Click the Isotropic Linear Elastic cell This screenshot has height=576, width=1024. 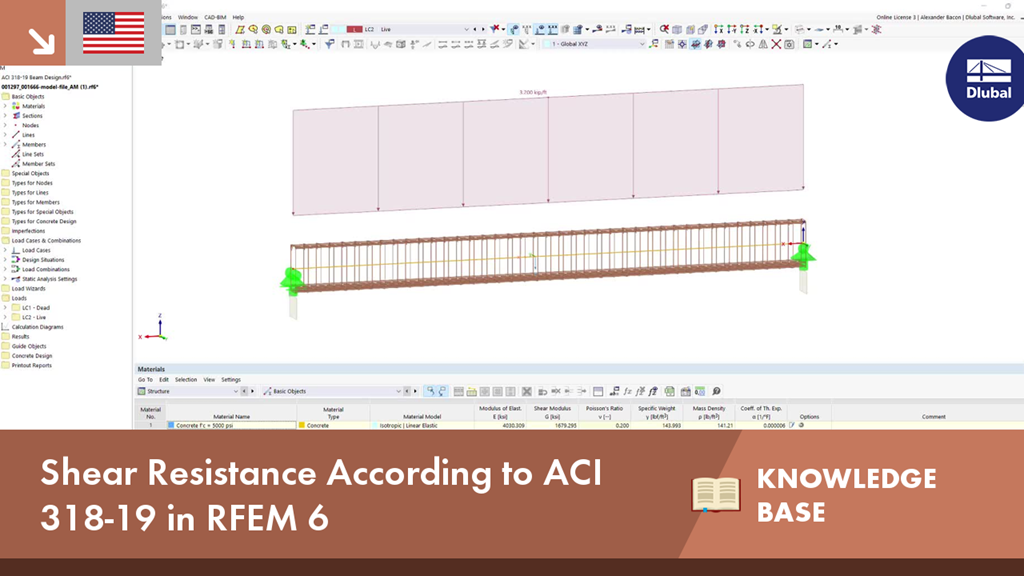pyautogui.click(x=422, y=425)
